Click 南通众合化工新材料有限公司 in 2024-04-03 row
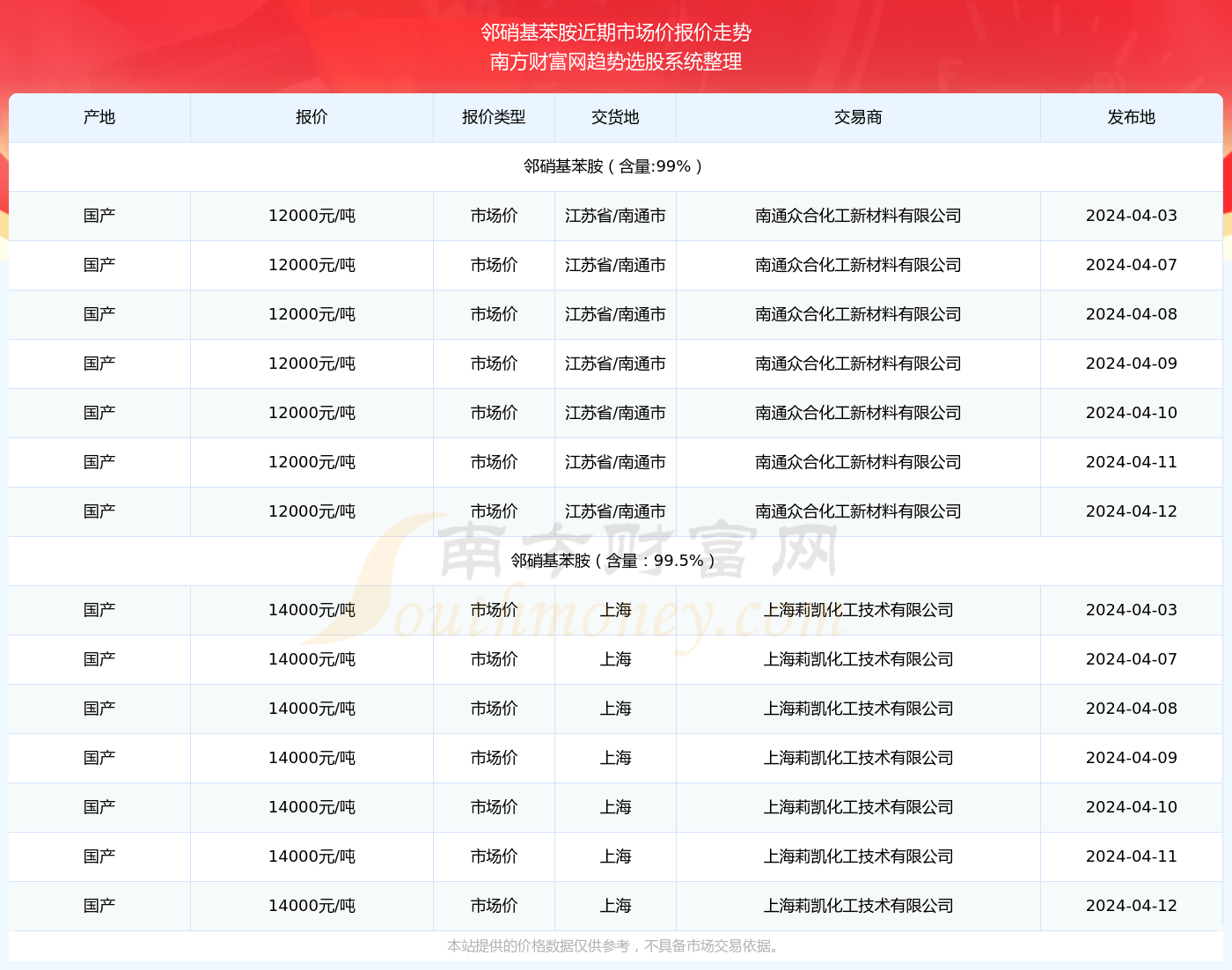This screenshot has width=1232, height=970. click(x=858, y=216)
